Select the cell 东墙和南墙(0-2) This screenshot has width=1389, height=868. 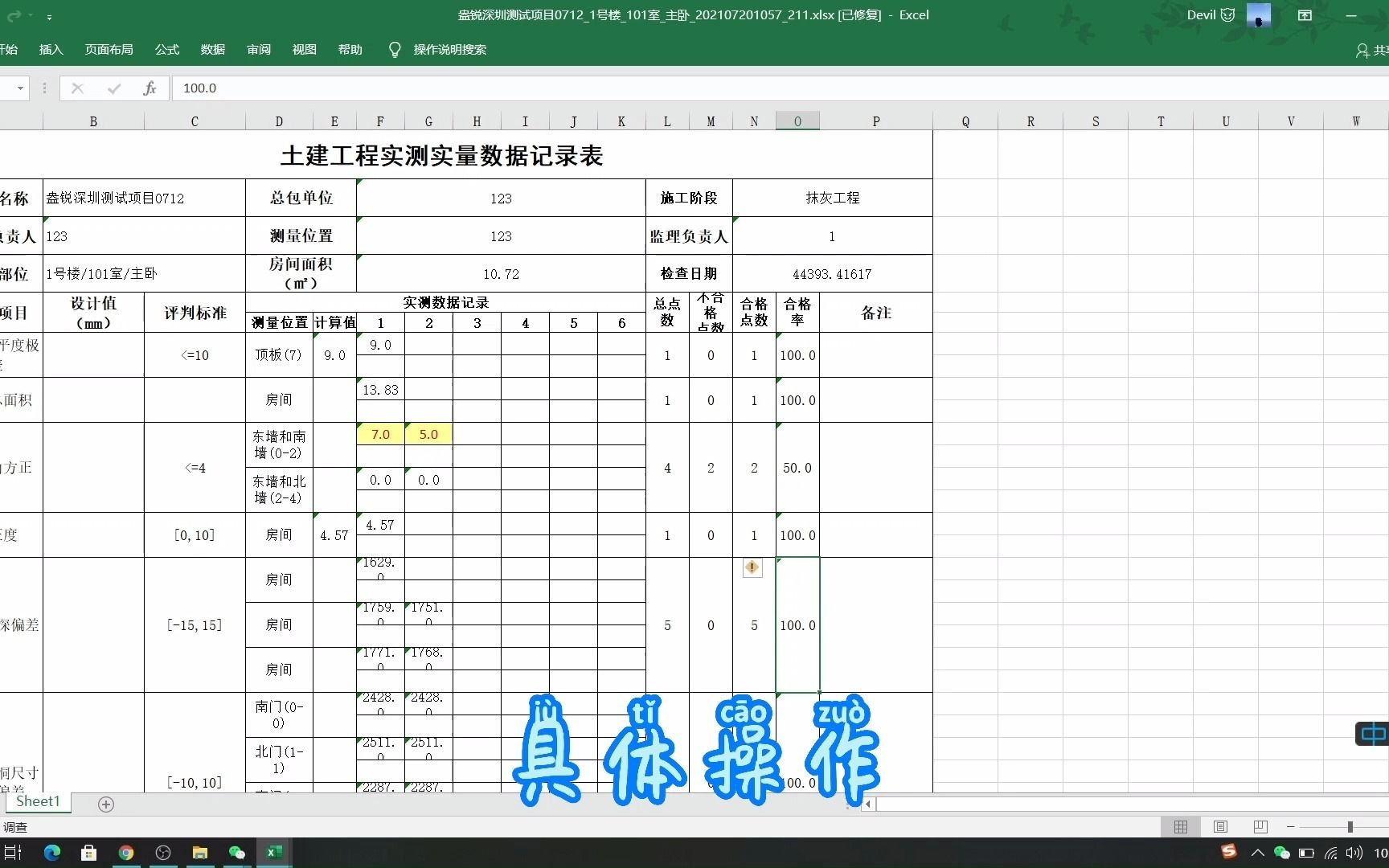click(x=279, y=444)
